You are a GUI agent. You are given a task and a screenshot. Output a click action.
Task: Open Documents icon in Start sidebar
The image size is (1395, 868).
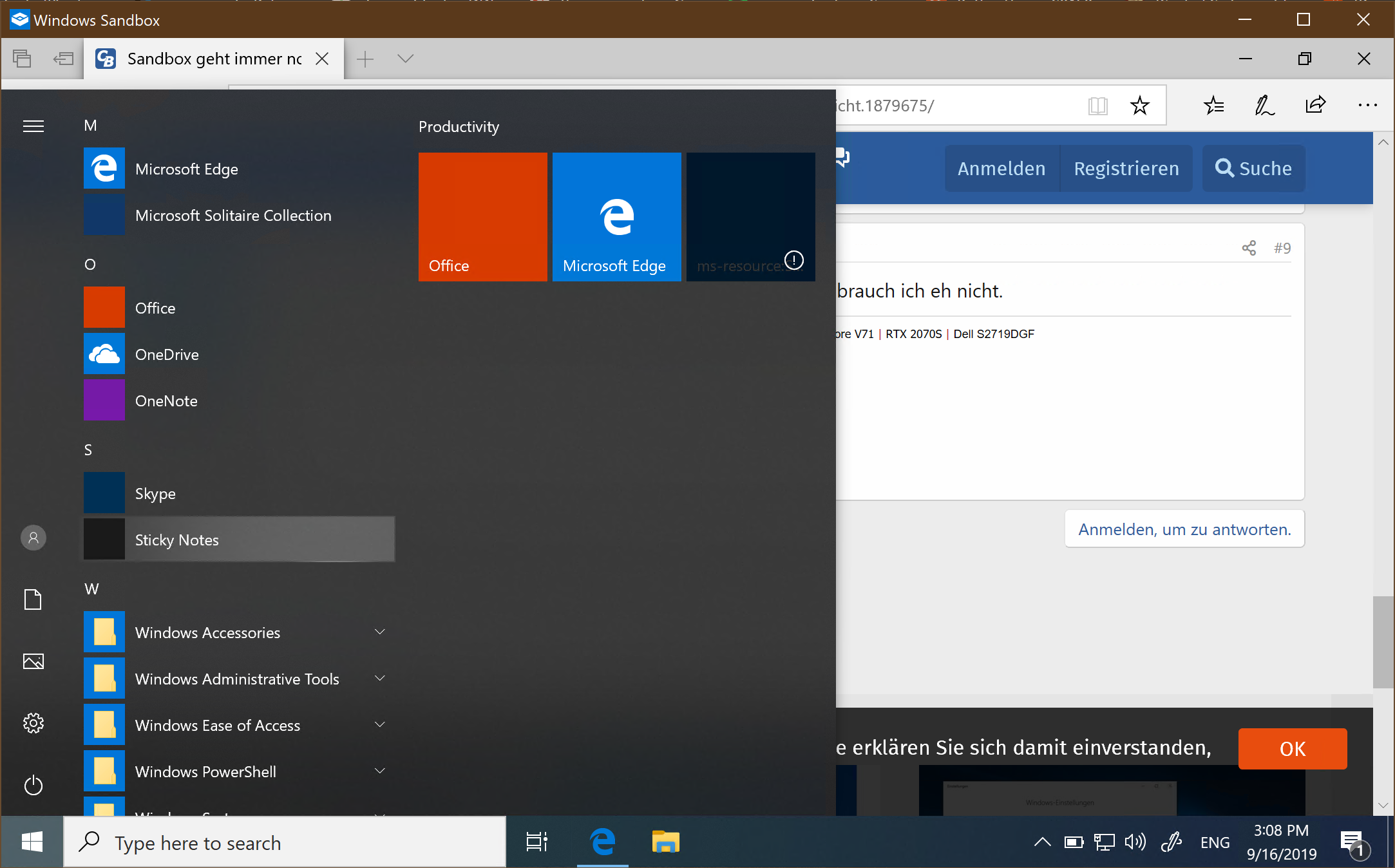coord(33,599)
